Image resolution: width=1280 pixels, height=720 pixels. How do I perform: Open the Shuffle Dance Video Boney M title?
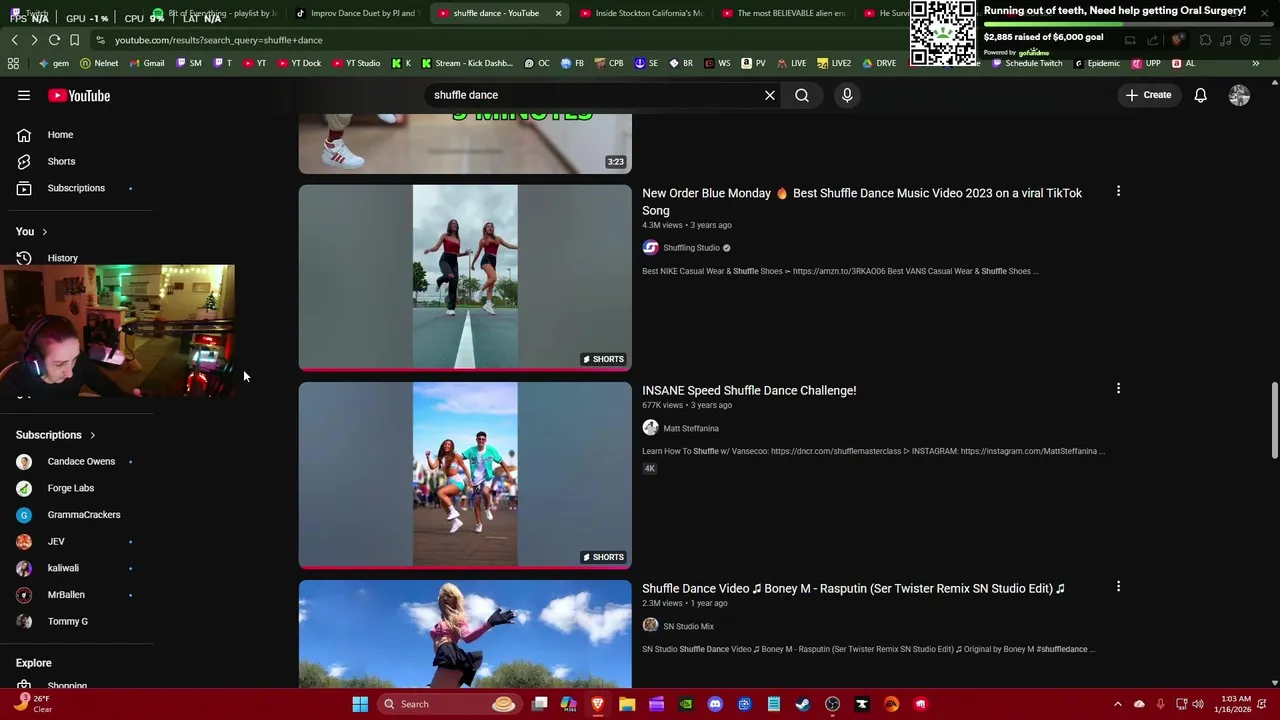coord(853,589)
